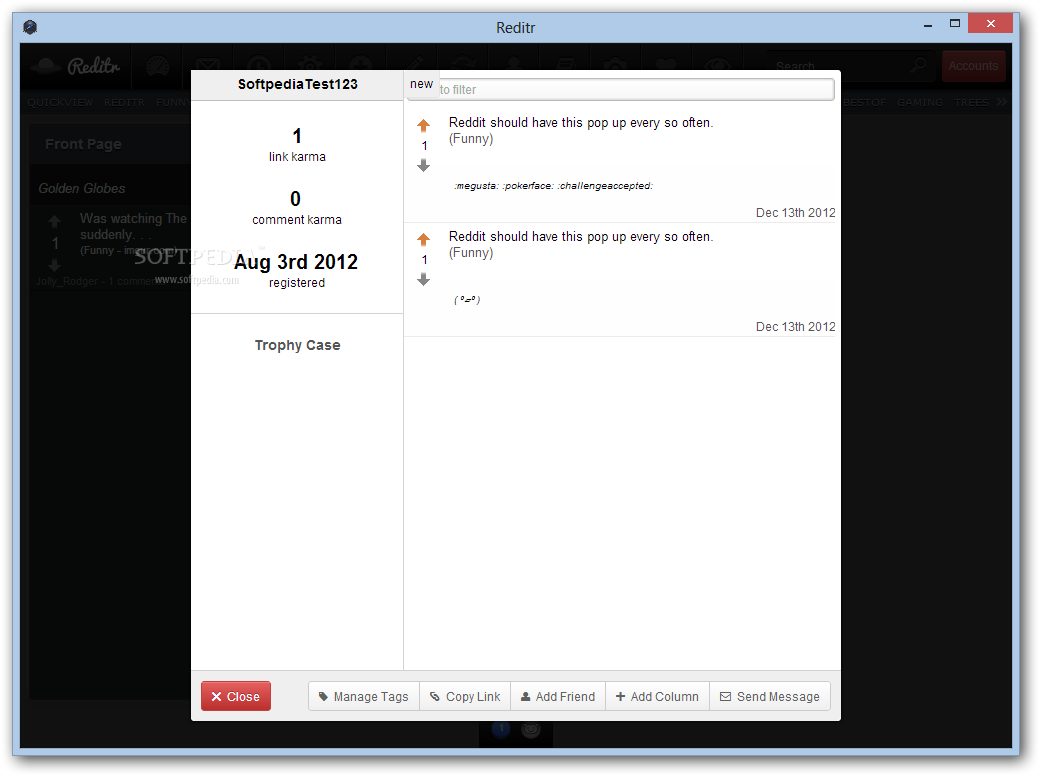Downvote the second post with the ( °=°) comment
Screen dimensions: 1040x776
pyautogui.click(x=423, y=279)
